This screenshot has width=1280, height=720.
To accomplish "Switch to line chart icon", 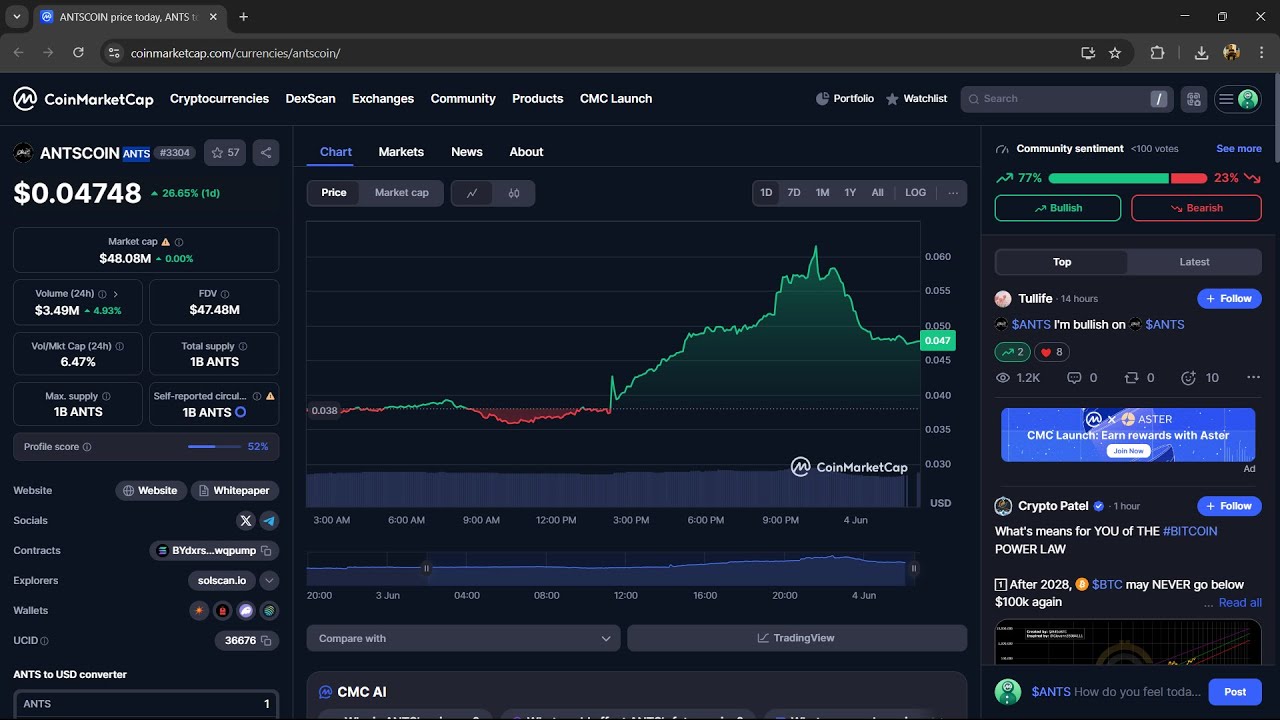I will (x=472, y=193).
